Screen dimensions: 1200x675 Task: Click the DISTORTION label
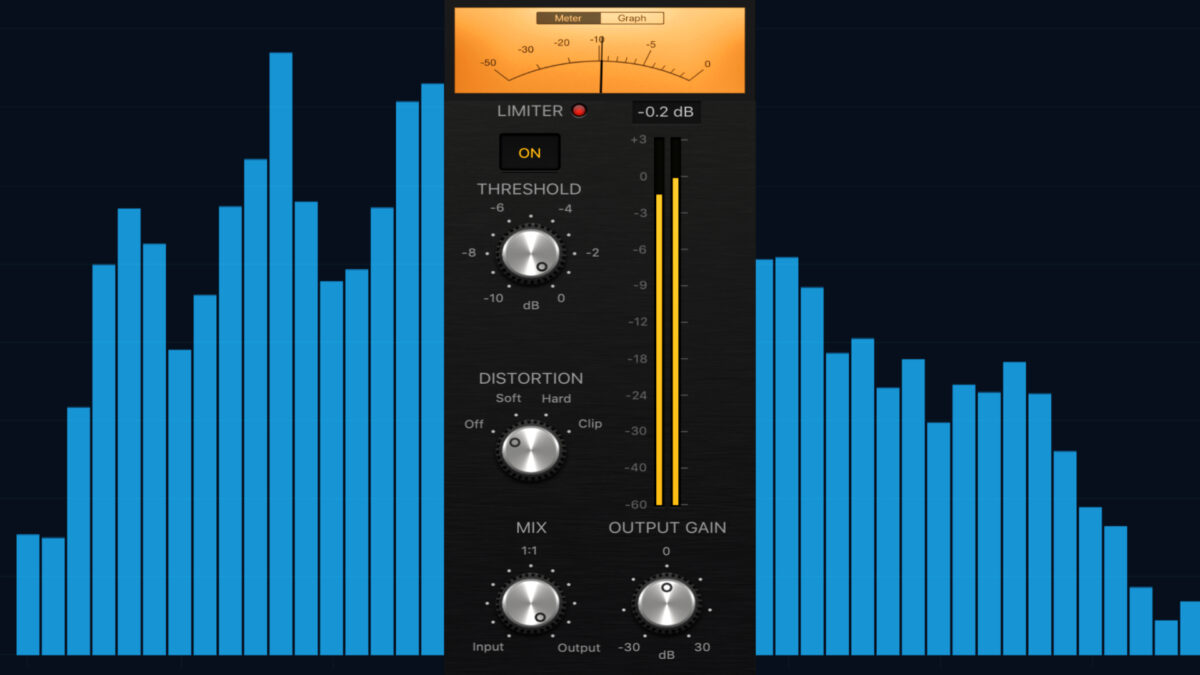pyautogui.click(x=531, y=378)
